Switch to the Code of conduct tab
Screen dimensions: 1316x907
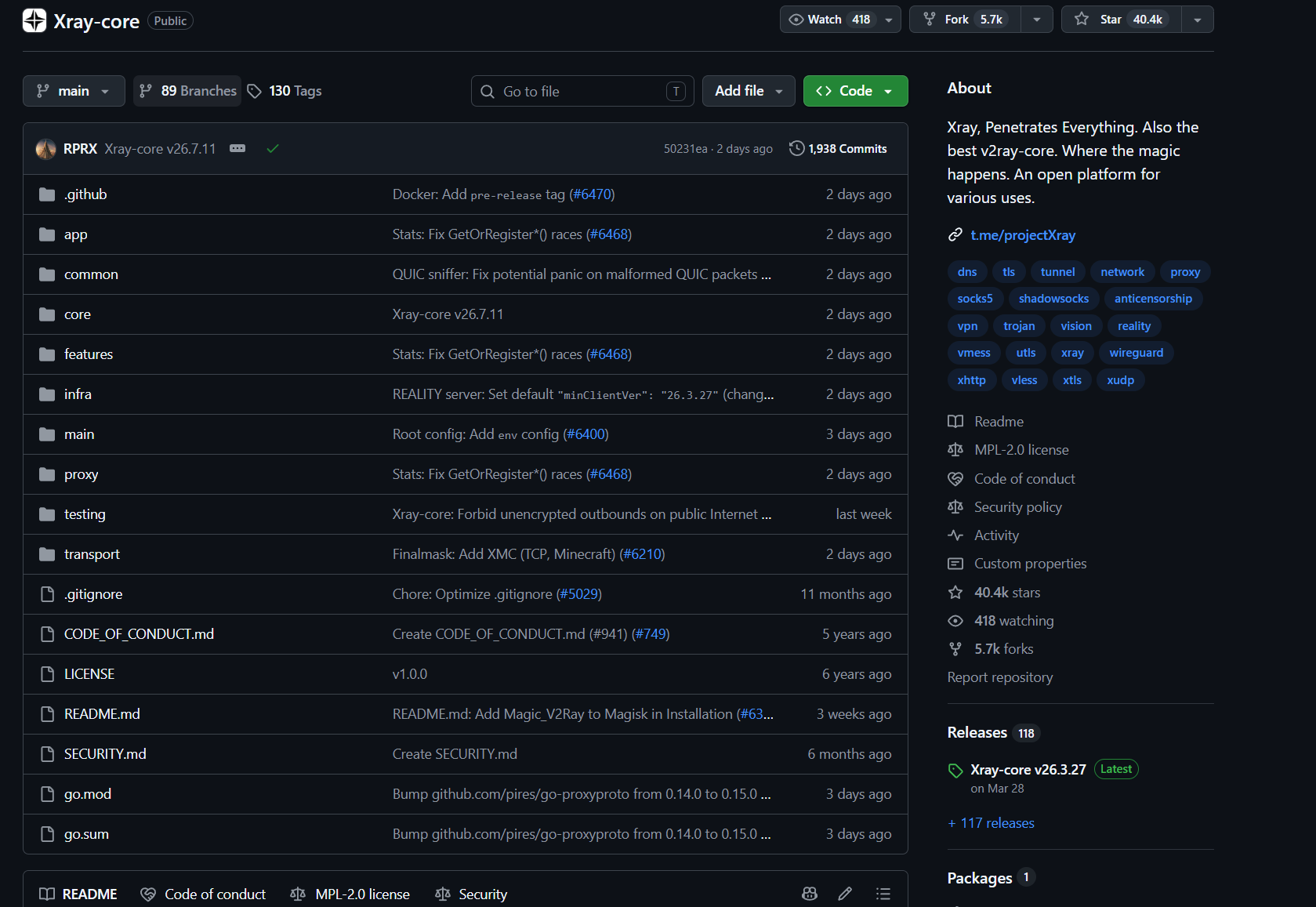[x=203, y=894]
